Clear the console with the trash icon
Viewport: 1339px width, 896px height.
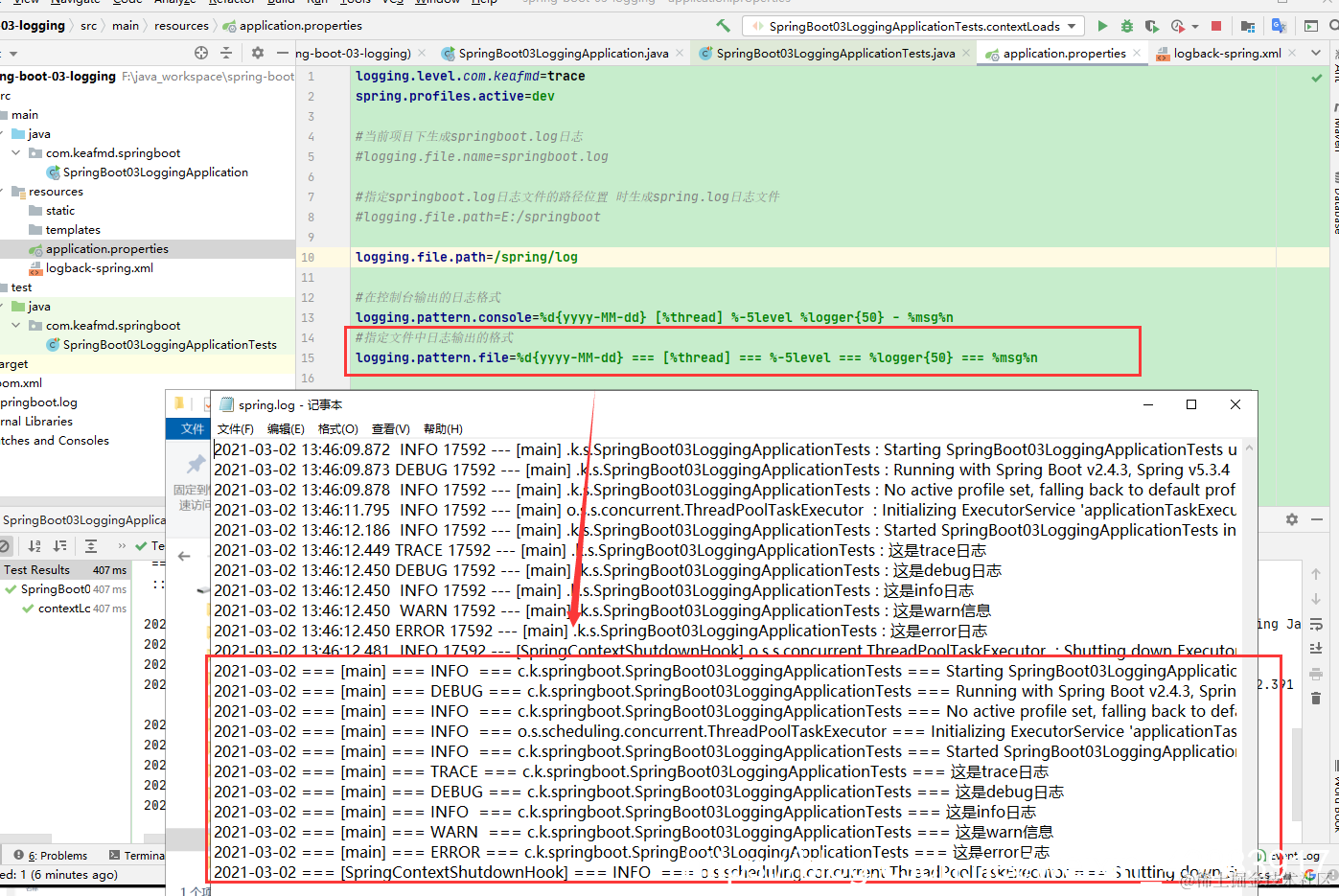coord(1316,698)
